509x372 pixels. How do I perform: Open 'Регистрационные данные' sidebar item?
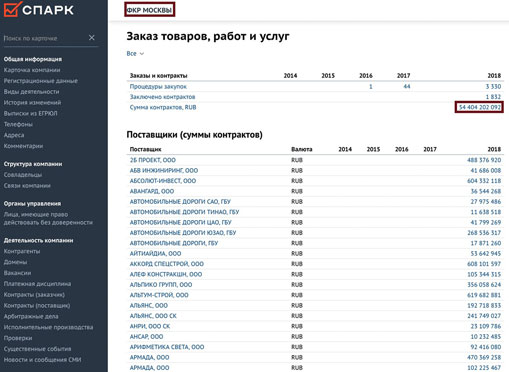(x=41, y=81)
